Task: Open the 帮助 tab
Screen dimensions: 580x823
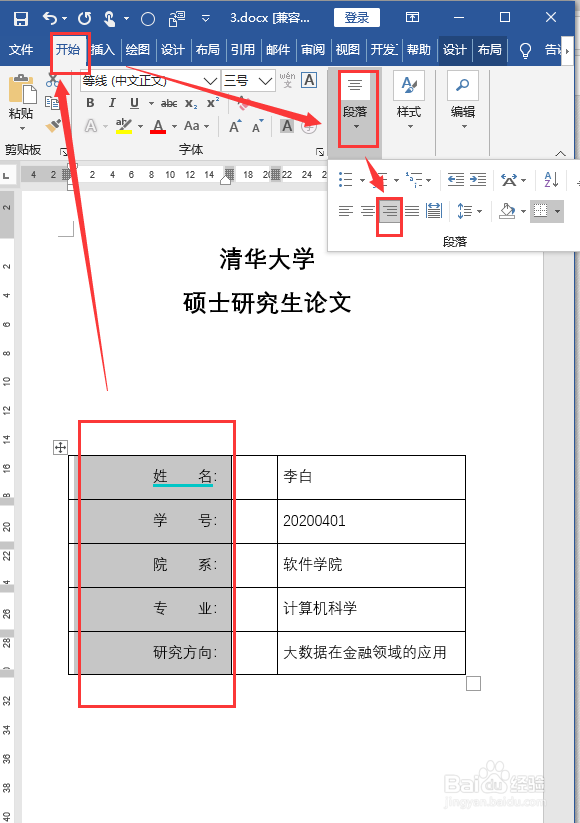Action: coord(418,50)
